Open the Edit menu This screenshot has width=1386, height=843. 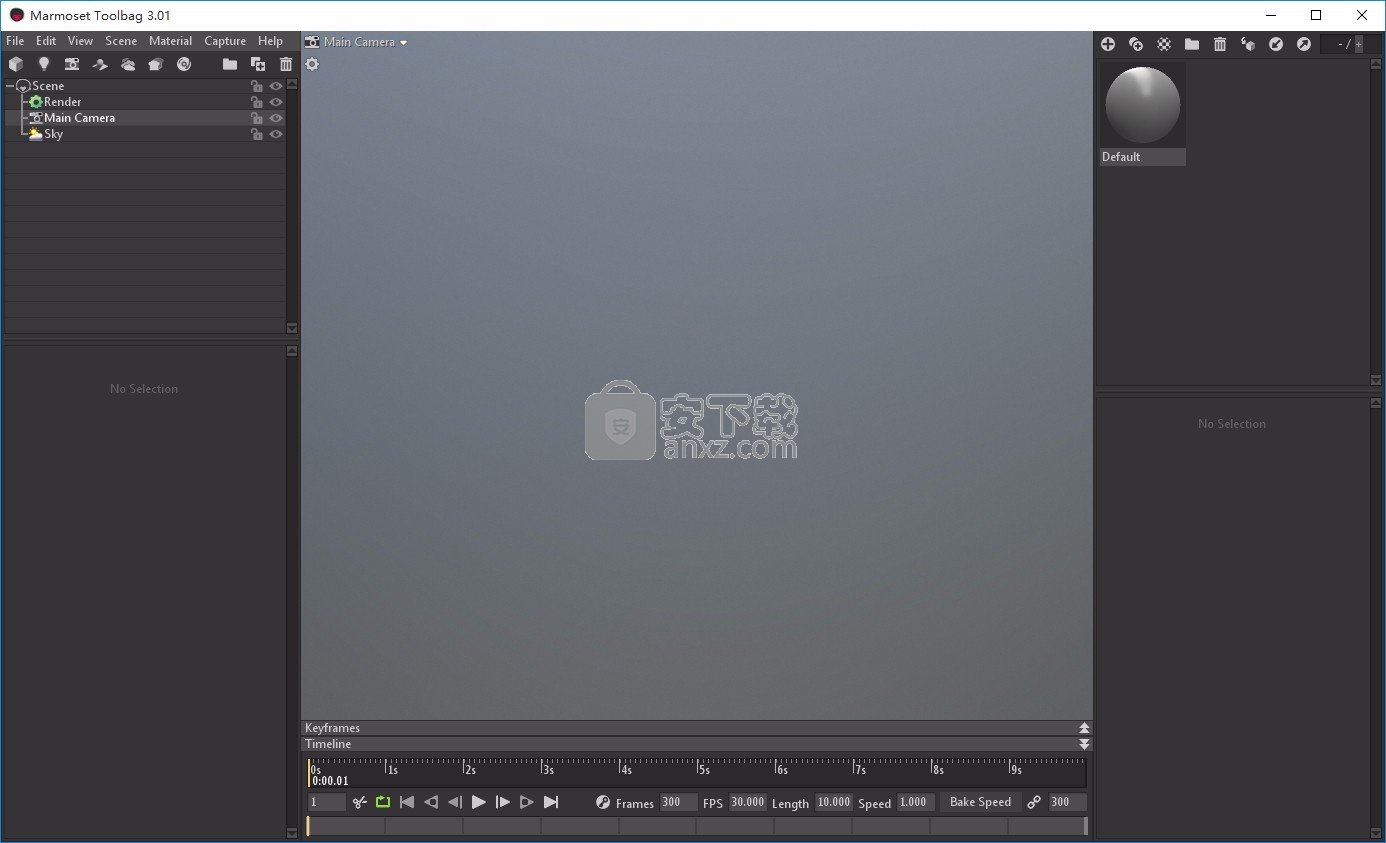[x=46, y=41]
